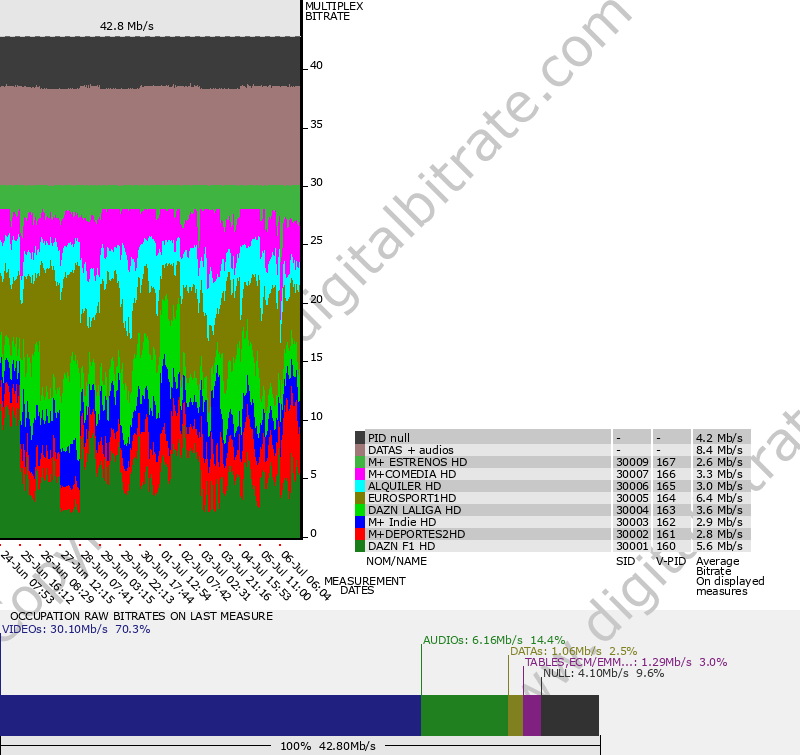Click V-PID value 162
Viewport: 800px width, 755px height.
click(x=666, y=522)
